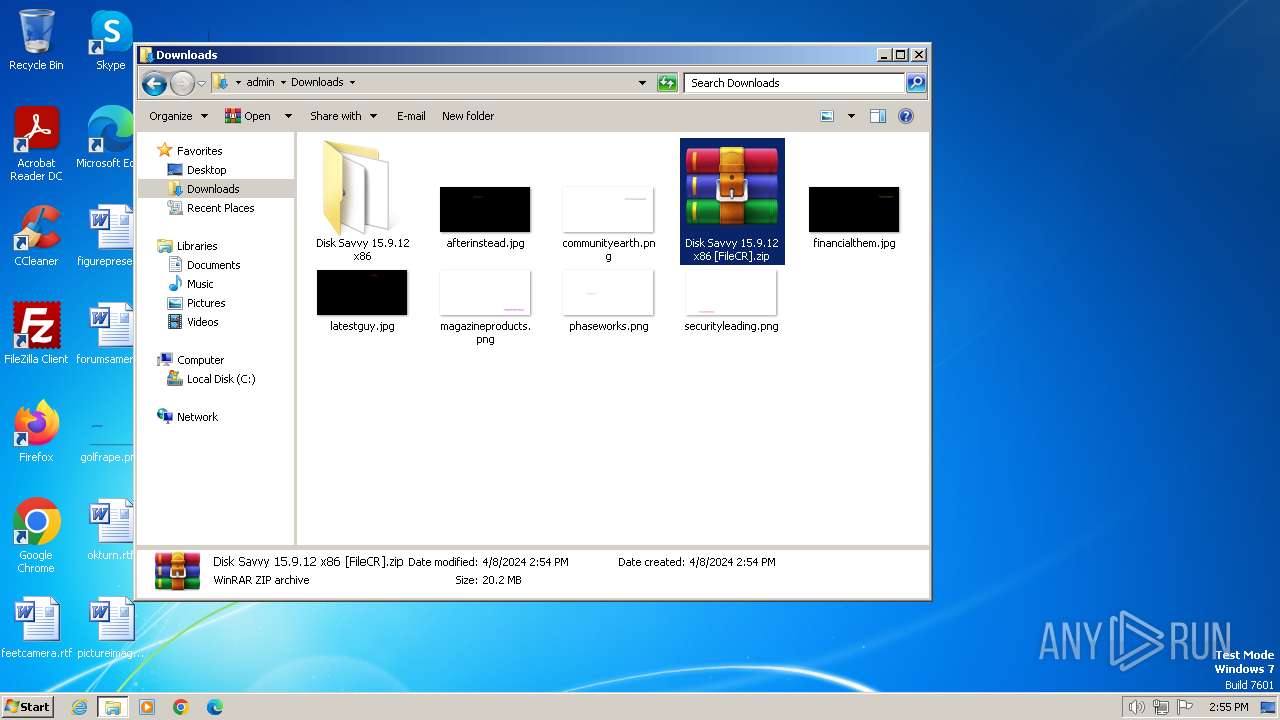
Task: Select CCleaner desktop shortcut
Action: point(36,236)
